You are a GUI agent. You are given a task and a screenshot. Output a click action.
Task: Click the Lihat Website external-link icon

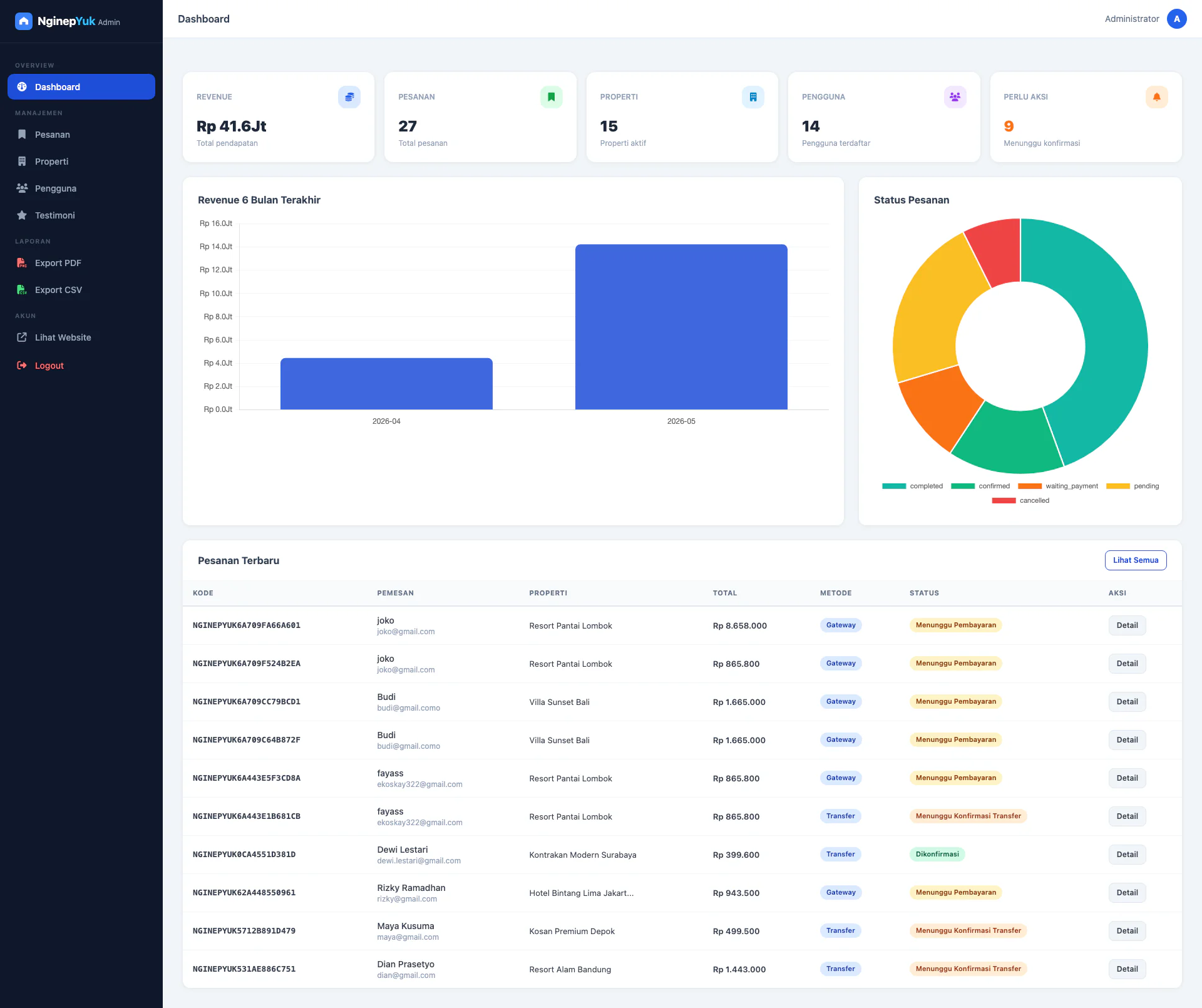click(x=22, y=337)
